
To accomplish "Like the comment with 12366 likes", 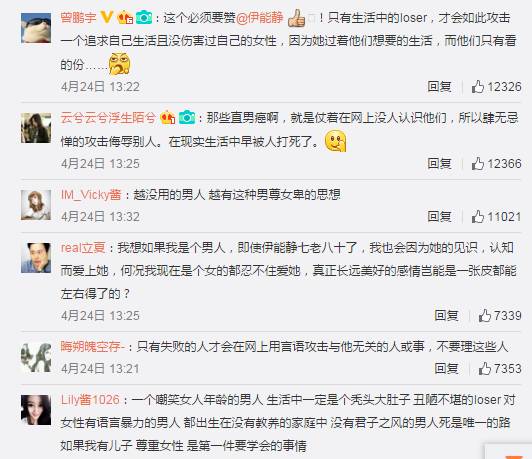I will click(496, 164).
